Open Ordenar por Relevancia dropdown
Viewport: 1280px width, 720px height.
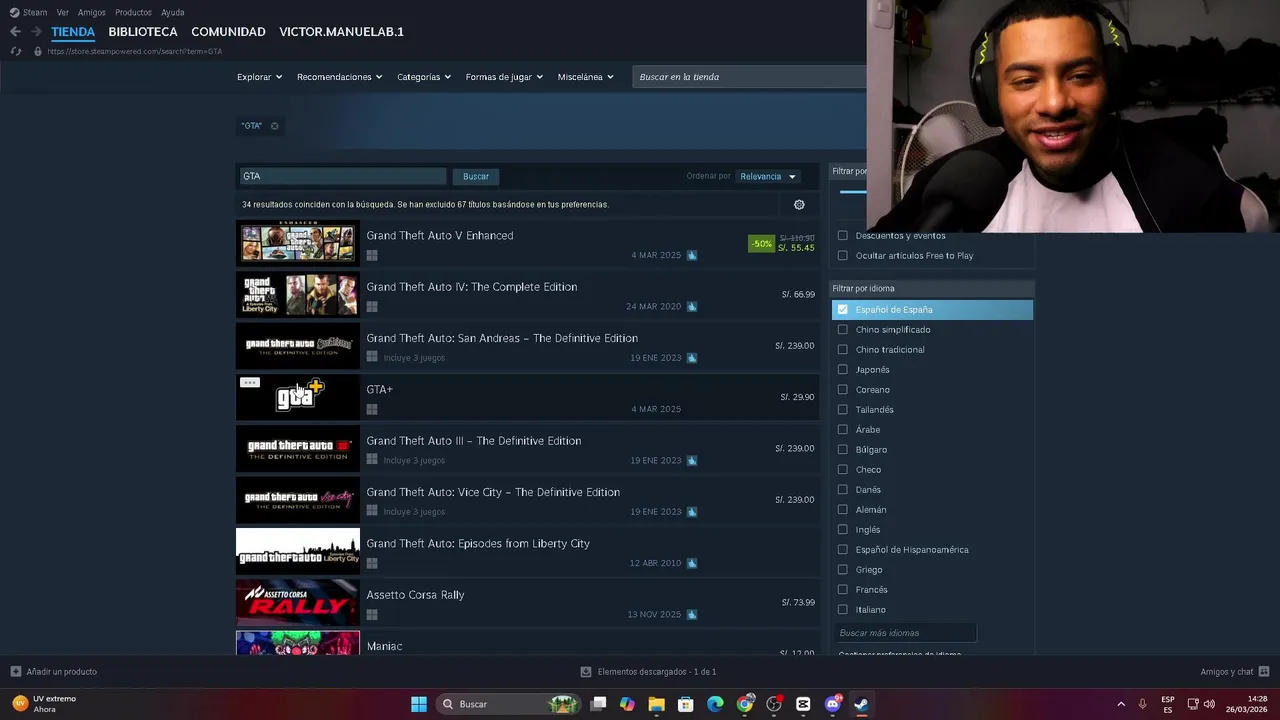(x=767, y=177)
